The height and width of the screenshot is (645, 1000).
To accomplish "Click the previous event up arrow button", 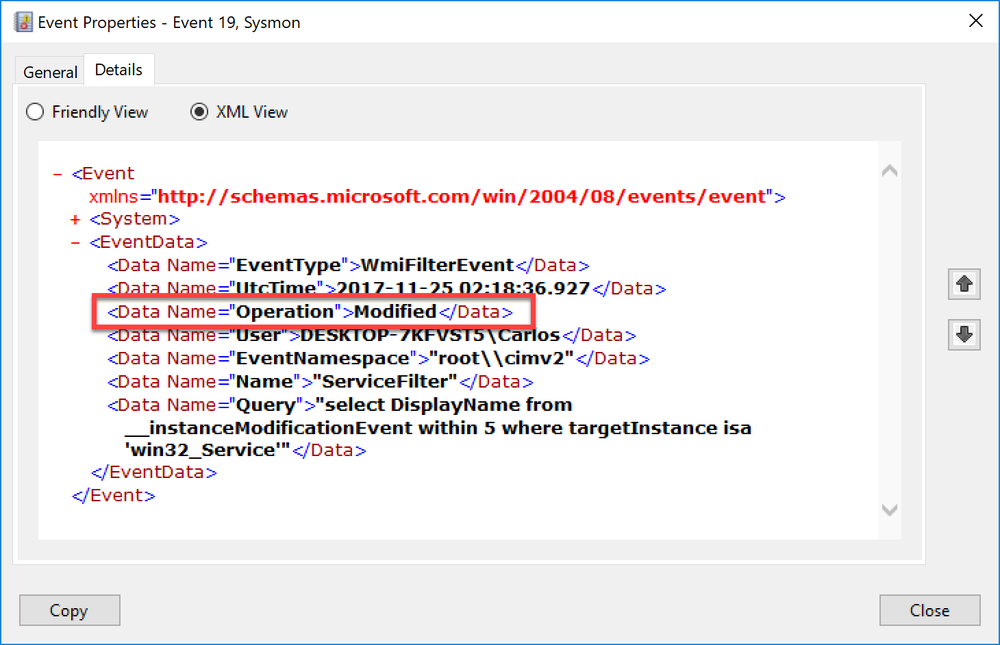I will (964, 285).
